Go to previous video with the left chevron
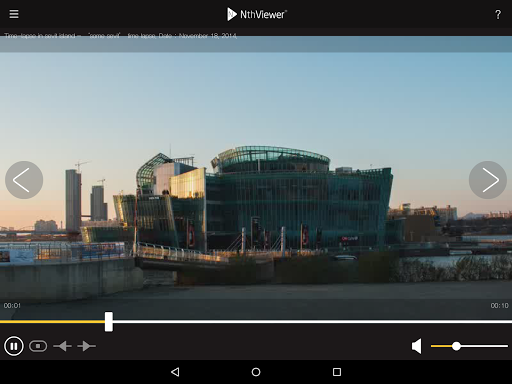 click(24, 180)
